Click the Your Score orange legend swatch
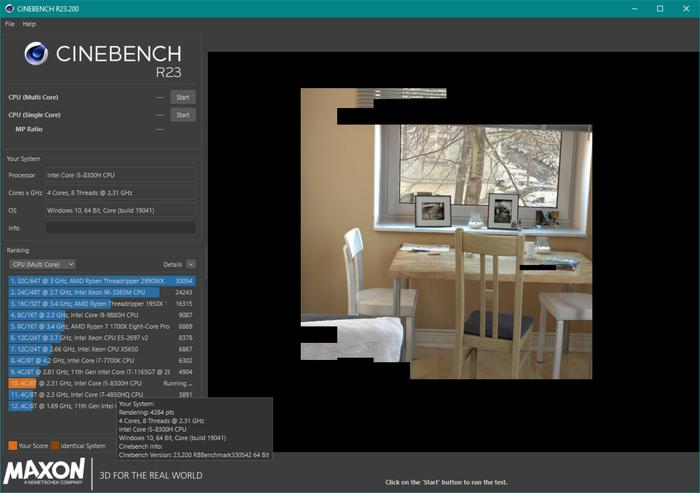The width and height of the screenshot is (700, 493). (12, 446)
